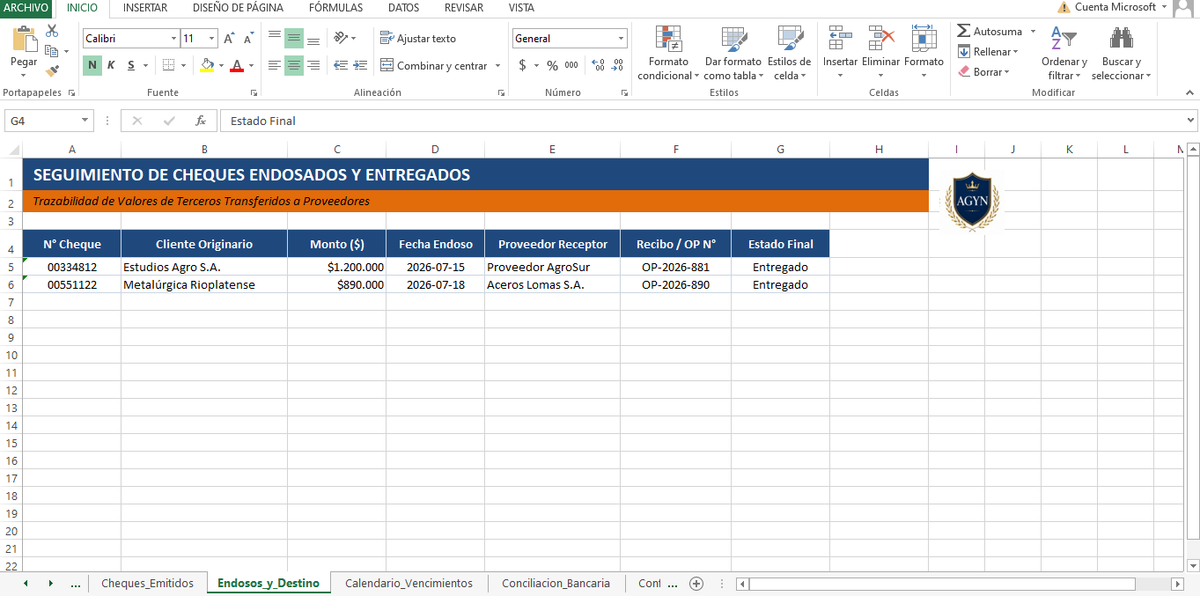Click the Copy icon
The height and width of the screenshot is (596, 1200).
pos(52,49)
